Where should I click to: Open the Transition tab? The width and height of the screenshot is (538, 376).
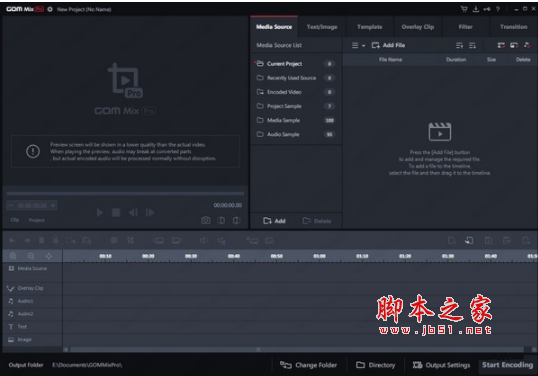513,27
